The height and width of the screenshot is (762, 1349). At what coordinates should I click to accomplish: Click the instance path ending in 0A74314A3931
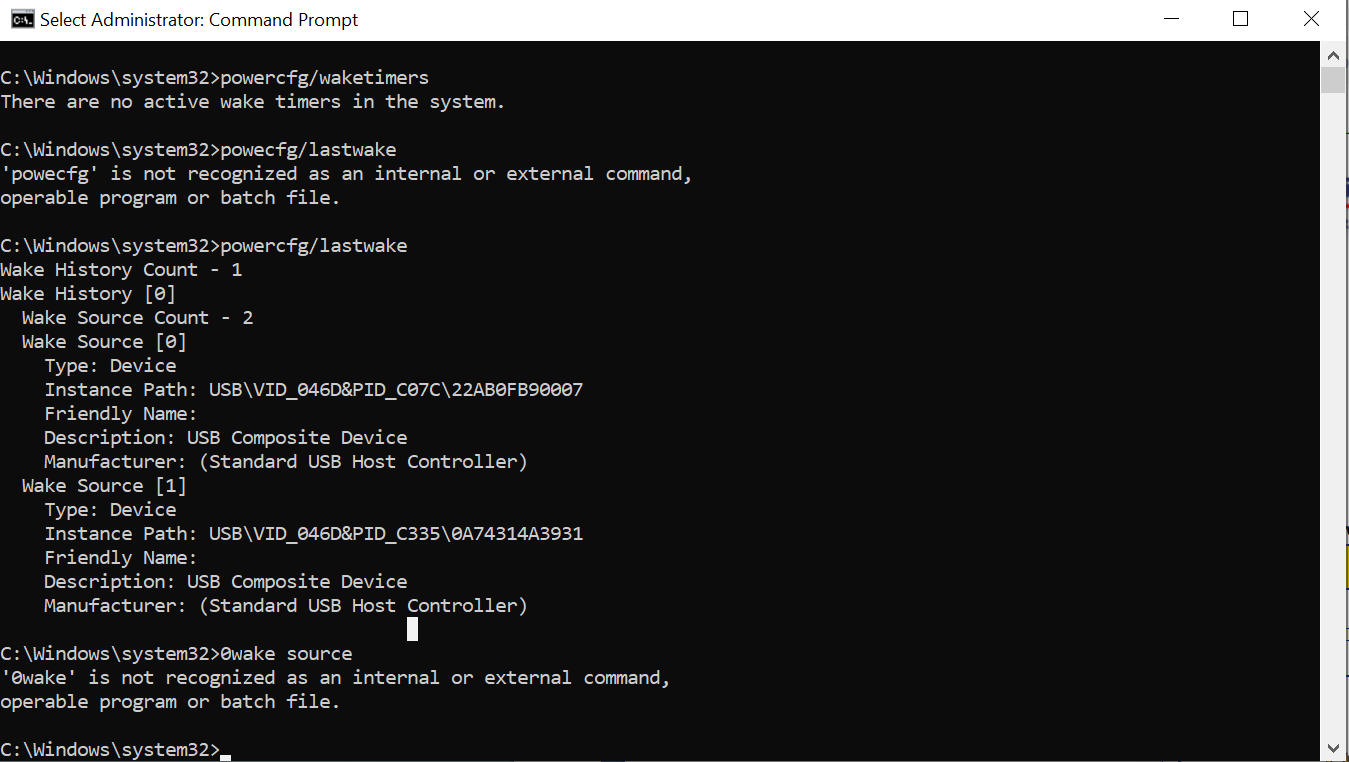point(395,534)
